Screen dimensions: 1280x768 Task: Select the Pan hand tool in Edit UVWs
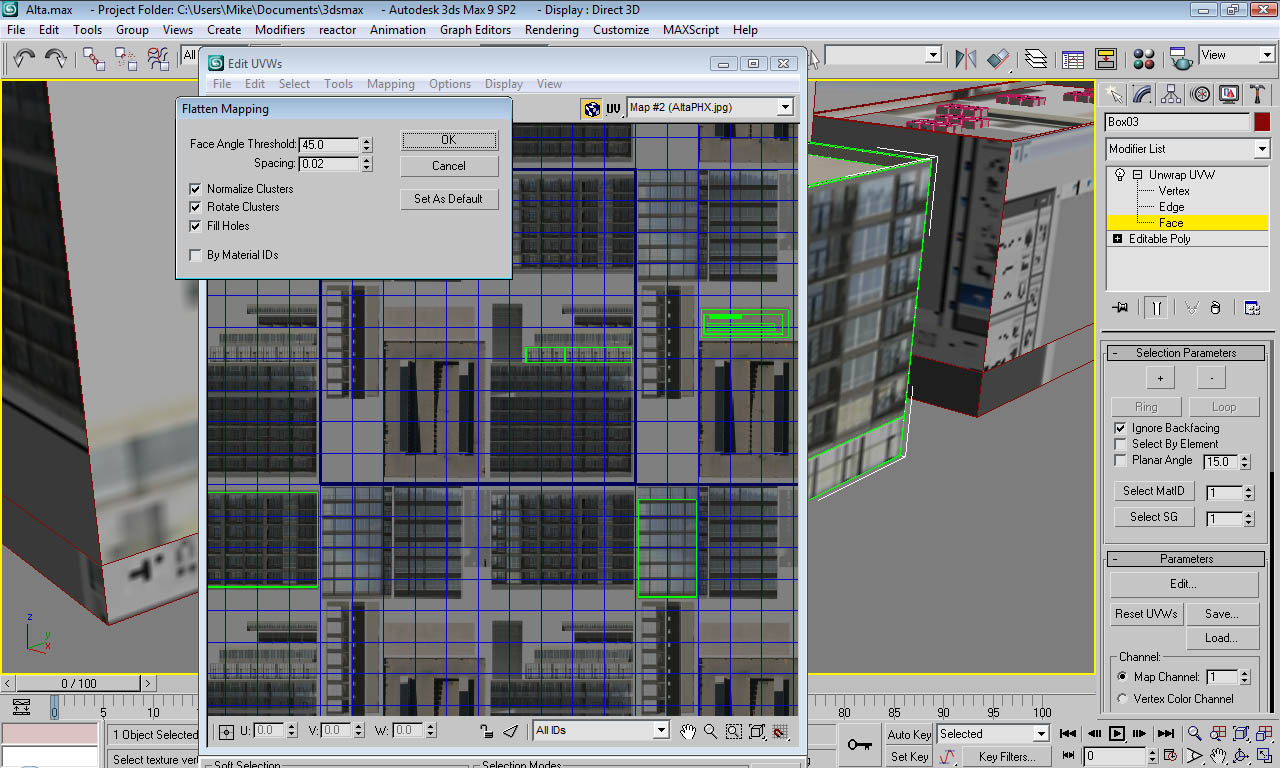(688, 731)
